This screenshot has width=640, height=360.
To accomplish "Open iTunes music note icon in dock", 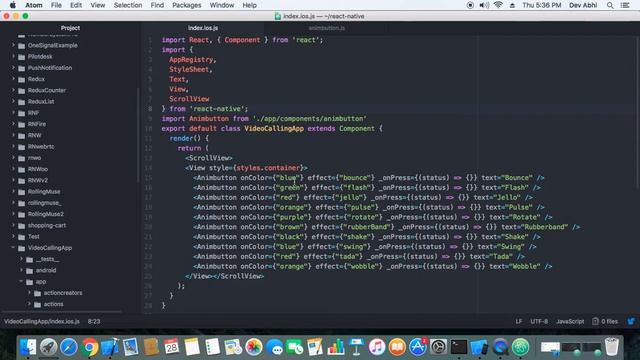I will click(377, 347).
